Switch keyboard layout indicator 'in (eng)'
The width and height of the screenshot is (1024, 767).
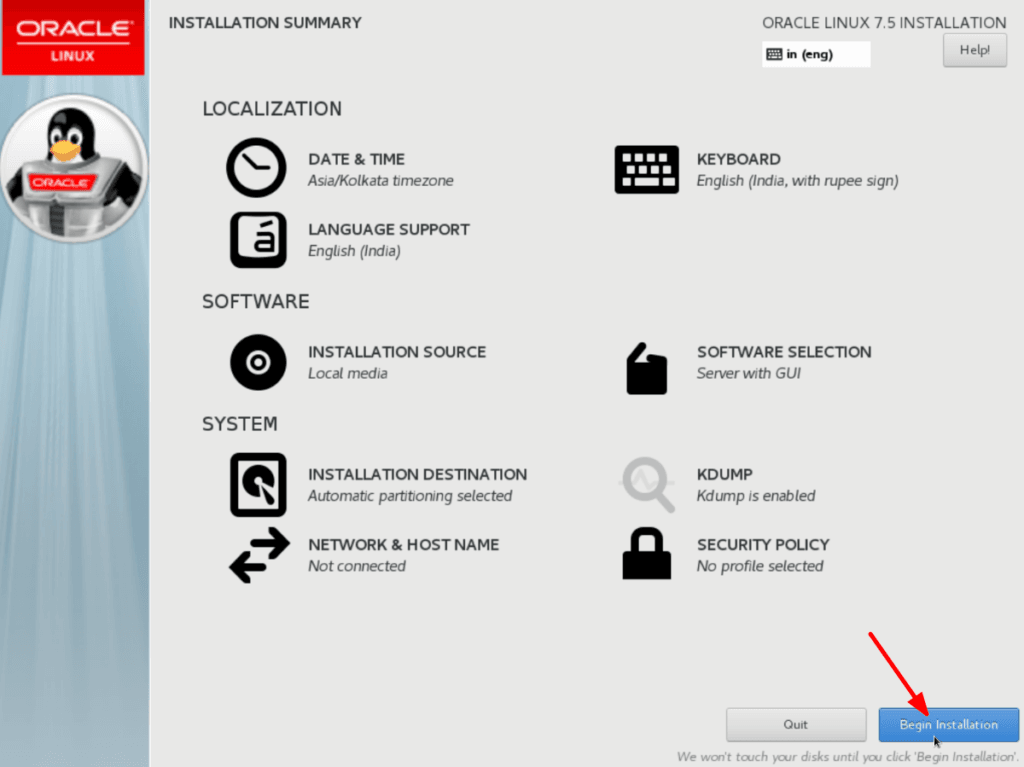[816, 54]
